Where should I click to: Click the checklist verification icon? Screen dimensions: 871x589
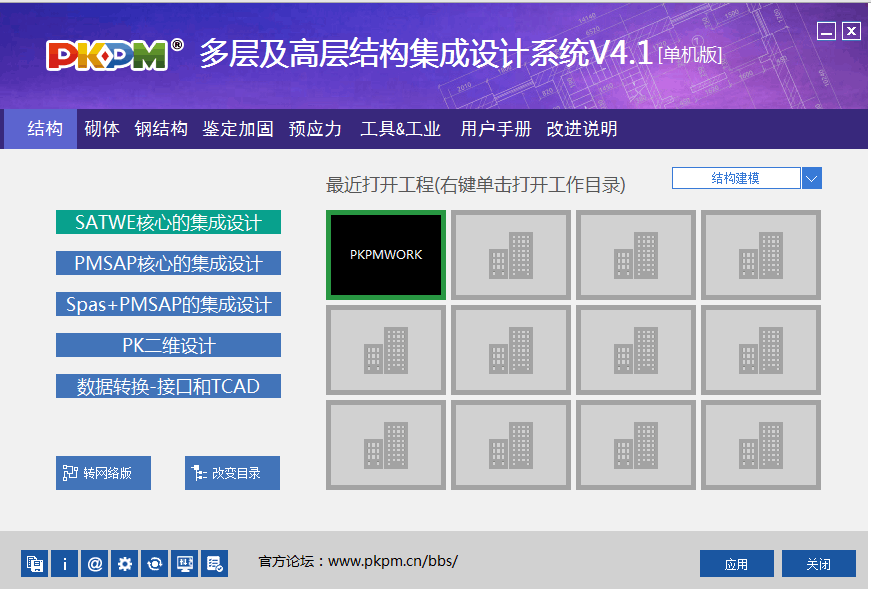click(x=214, y=564)
